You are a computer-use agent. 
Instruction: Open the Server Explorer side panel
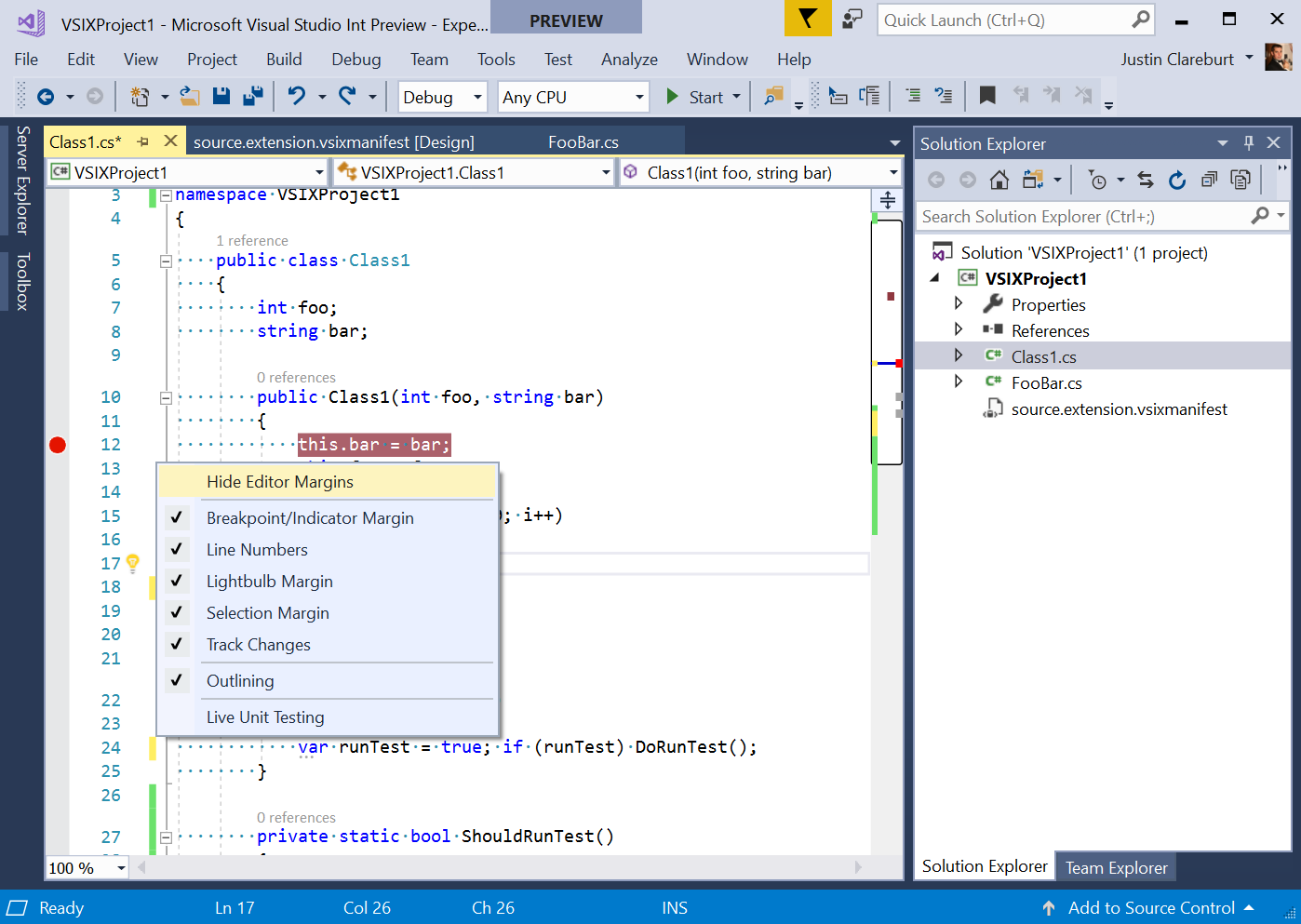point(23,181)
